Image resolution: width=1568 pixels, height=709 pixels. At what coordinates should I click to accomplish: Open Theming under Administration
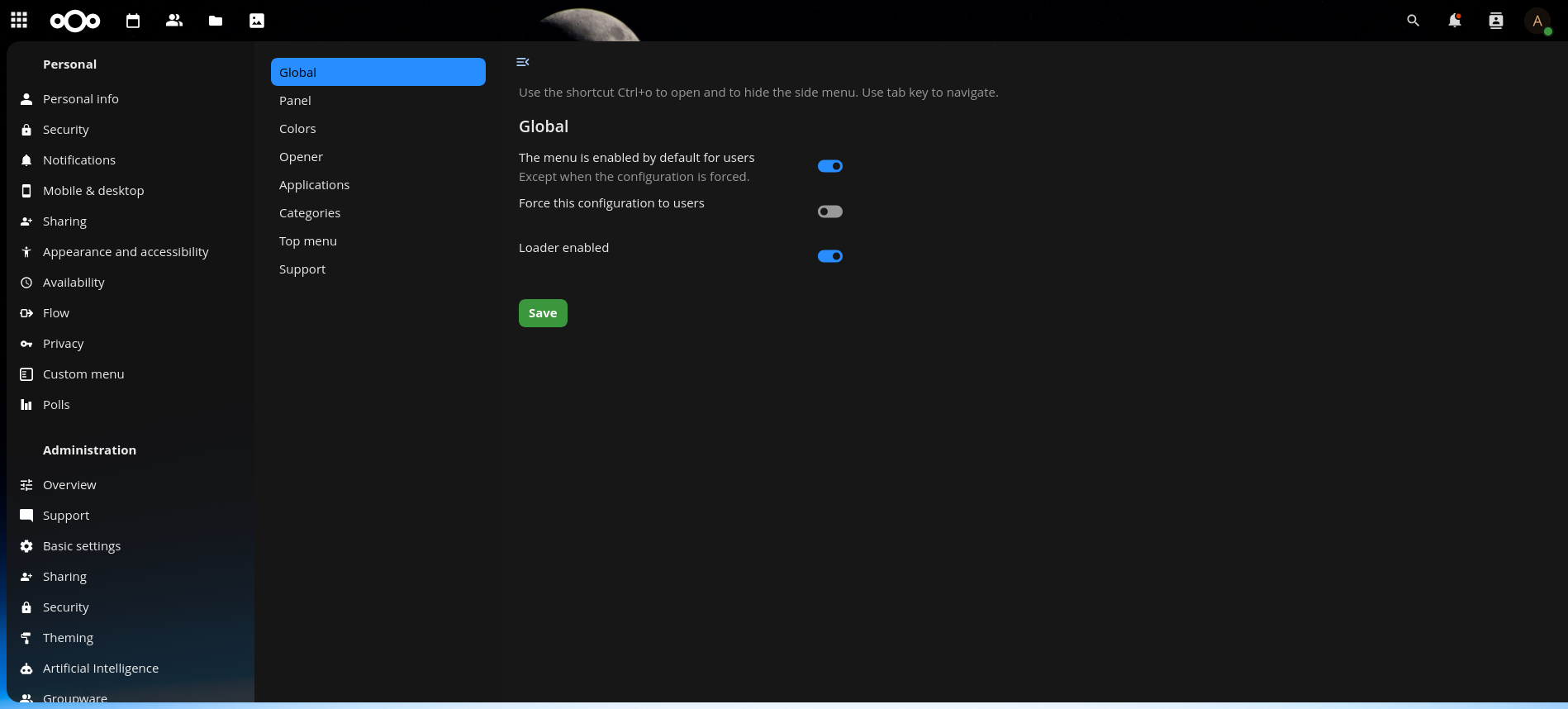coord(68,638)
